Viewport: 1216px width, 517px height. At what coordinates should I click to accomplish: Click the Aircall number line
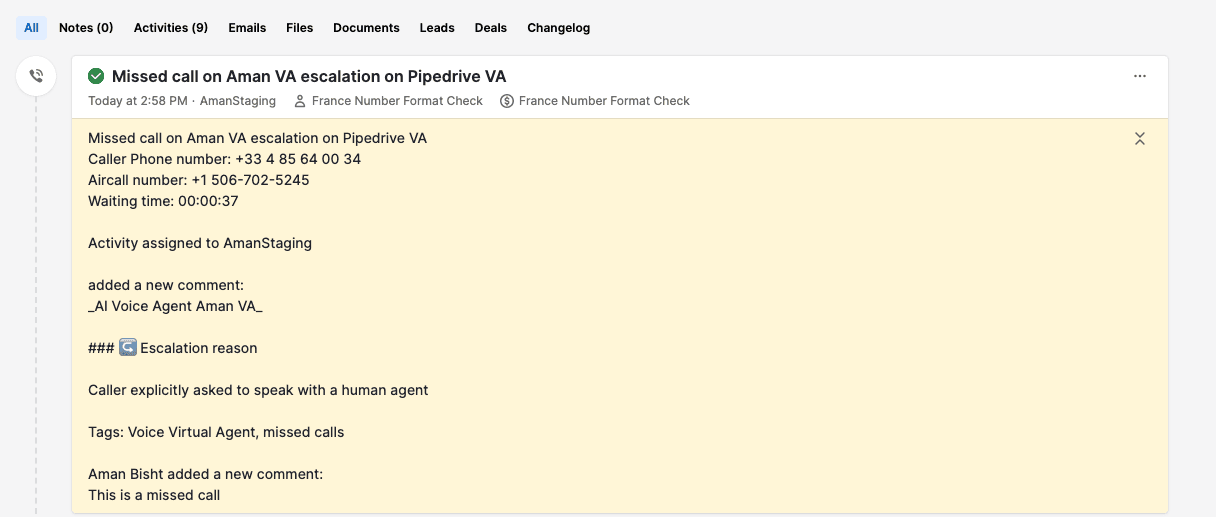coord(199,180)
